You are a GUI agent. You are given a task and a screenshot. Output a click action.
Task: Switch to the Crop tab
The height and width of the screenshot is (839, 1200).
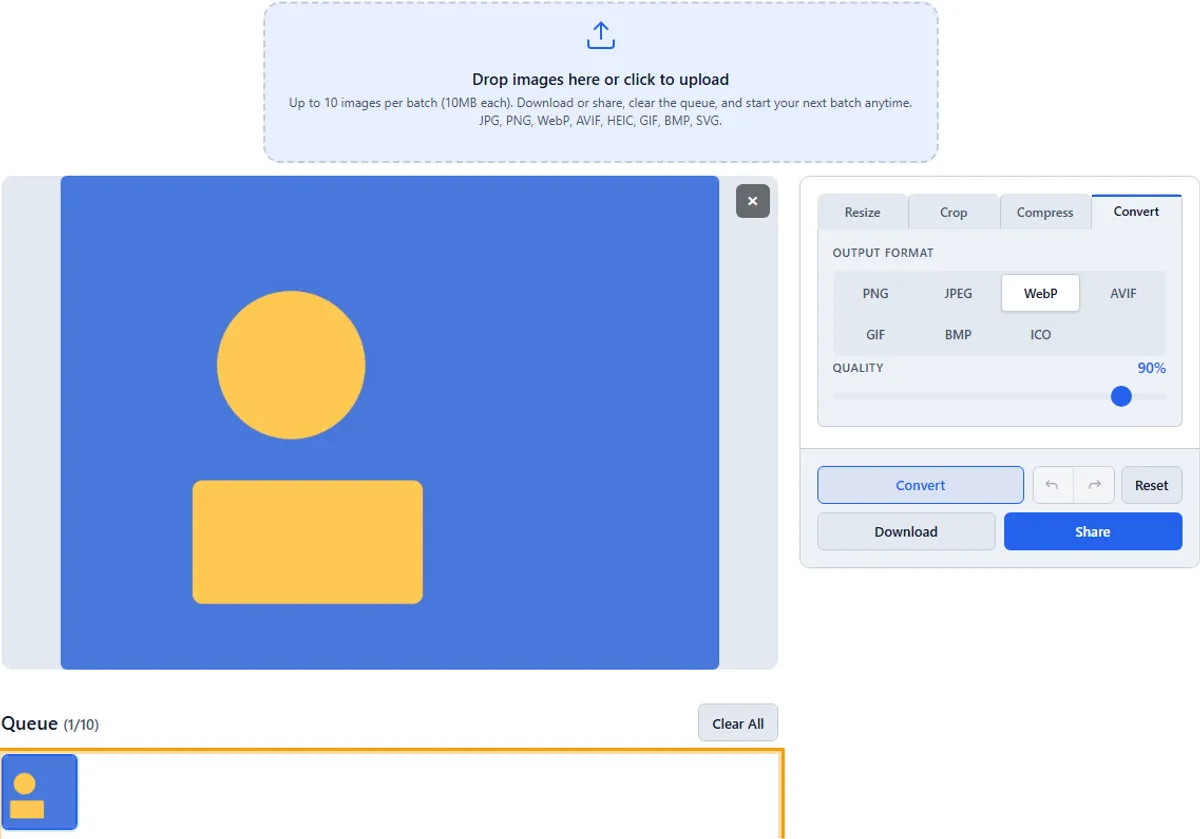[953, 212]
